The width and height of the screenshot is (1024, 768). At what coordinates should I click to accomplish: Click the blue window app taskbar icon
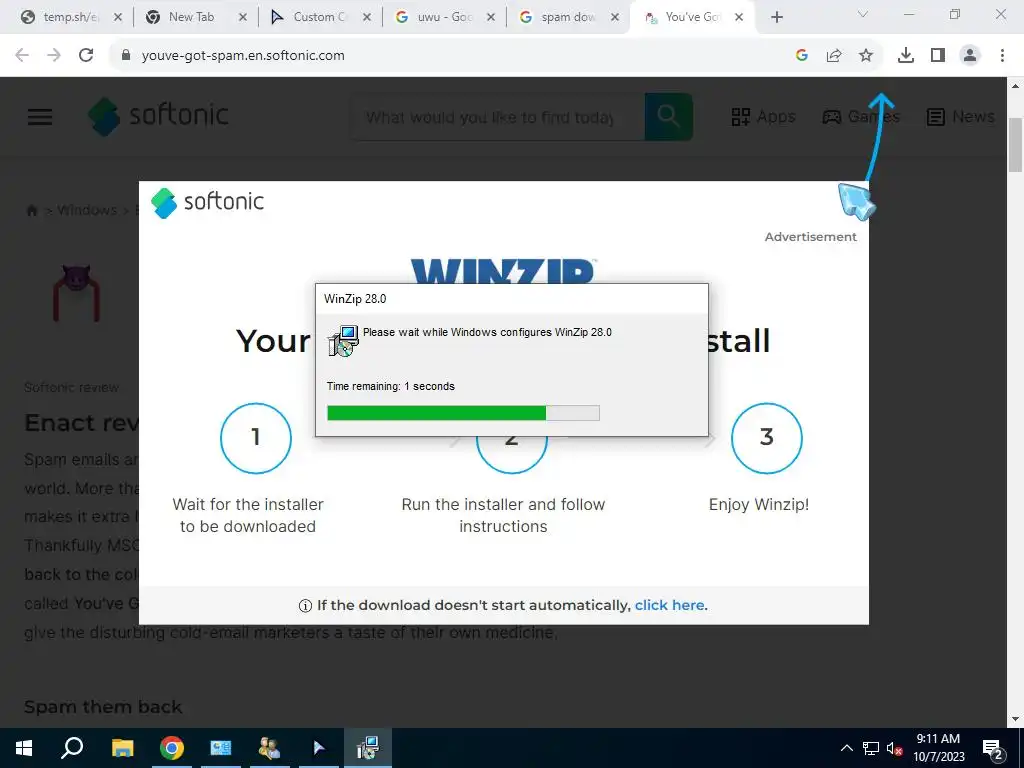[220, 748]
